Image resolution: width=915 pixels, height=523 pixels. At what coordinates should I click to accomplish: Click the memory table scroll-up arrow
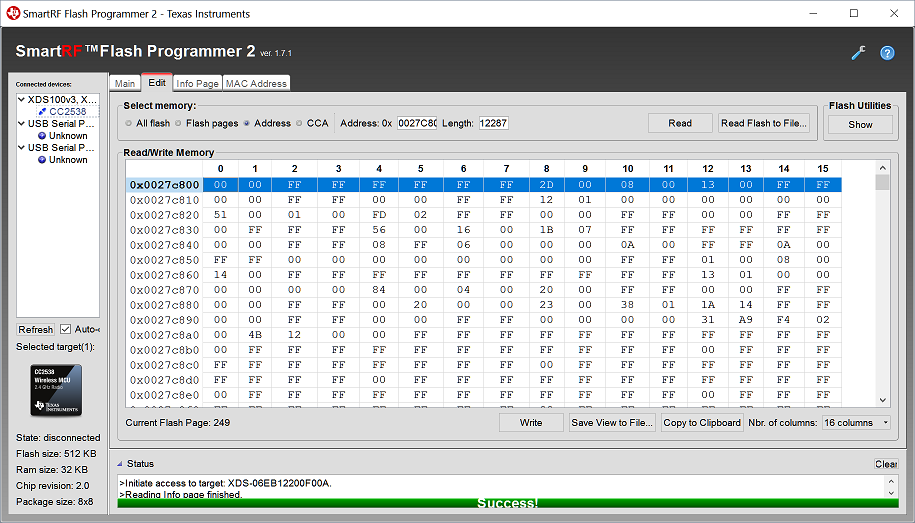click(882, 168)
